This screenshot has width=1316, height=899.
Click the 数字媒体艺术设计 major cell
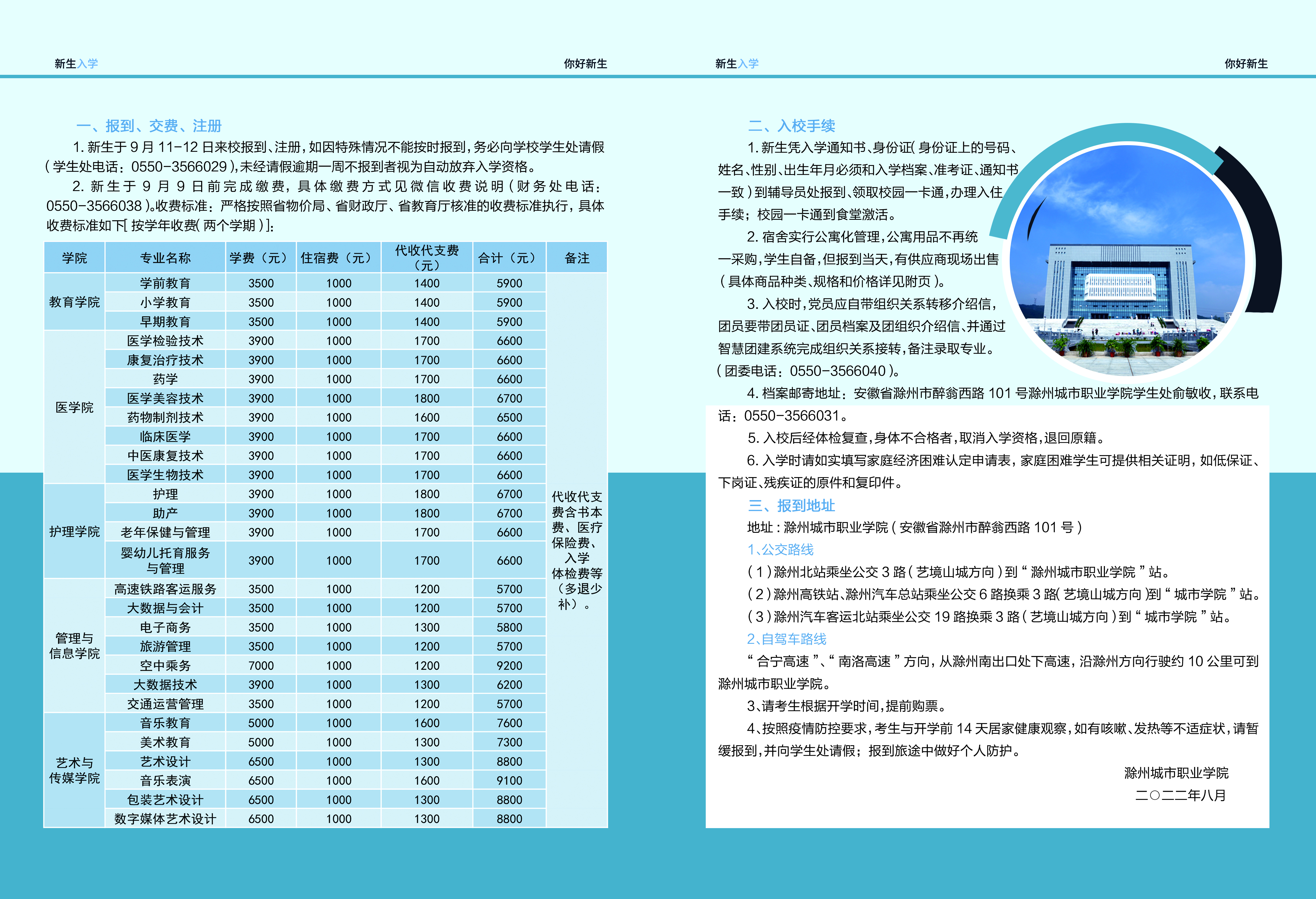[x=165, y=819]
